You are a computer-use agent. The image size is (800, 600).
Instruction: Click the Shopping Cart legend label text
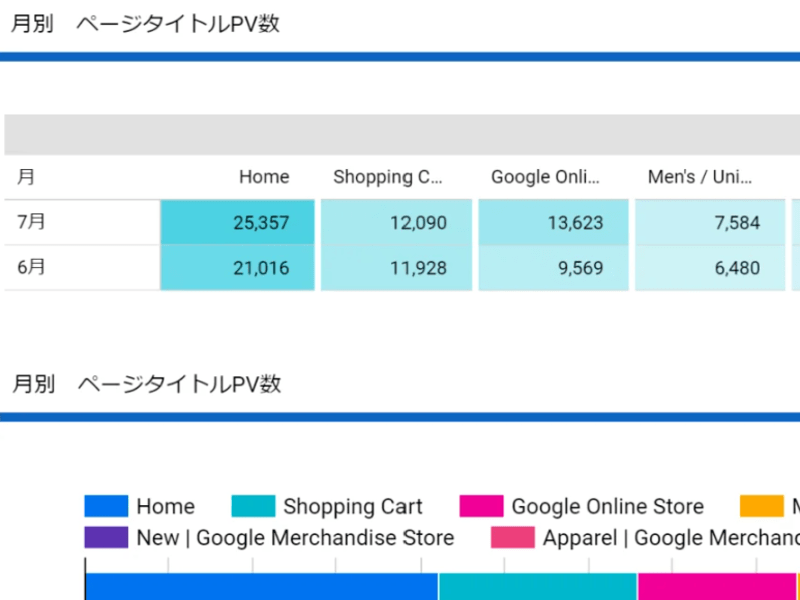click(x=352, y=507)
